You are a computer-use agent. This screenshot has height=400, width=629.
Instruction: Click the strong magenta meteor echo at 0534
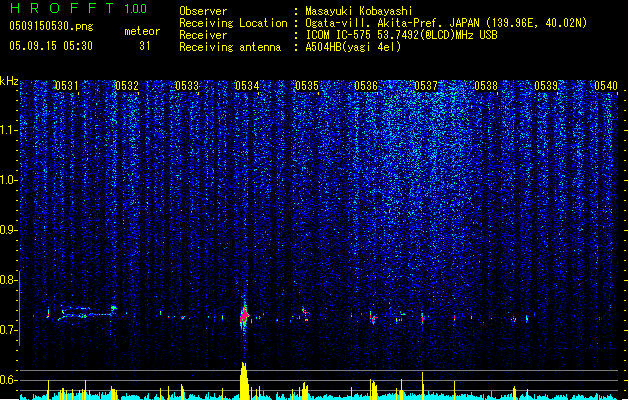(x=244, y=316)
